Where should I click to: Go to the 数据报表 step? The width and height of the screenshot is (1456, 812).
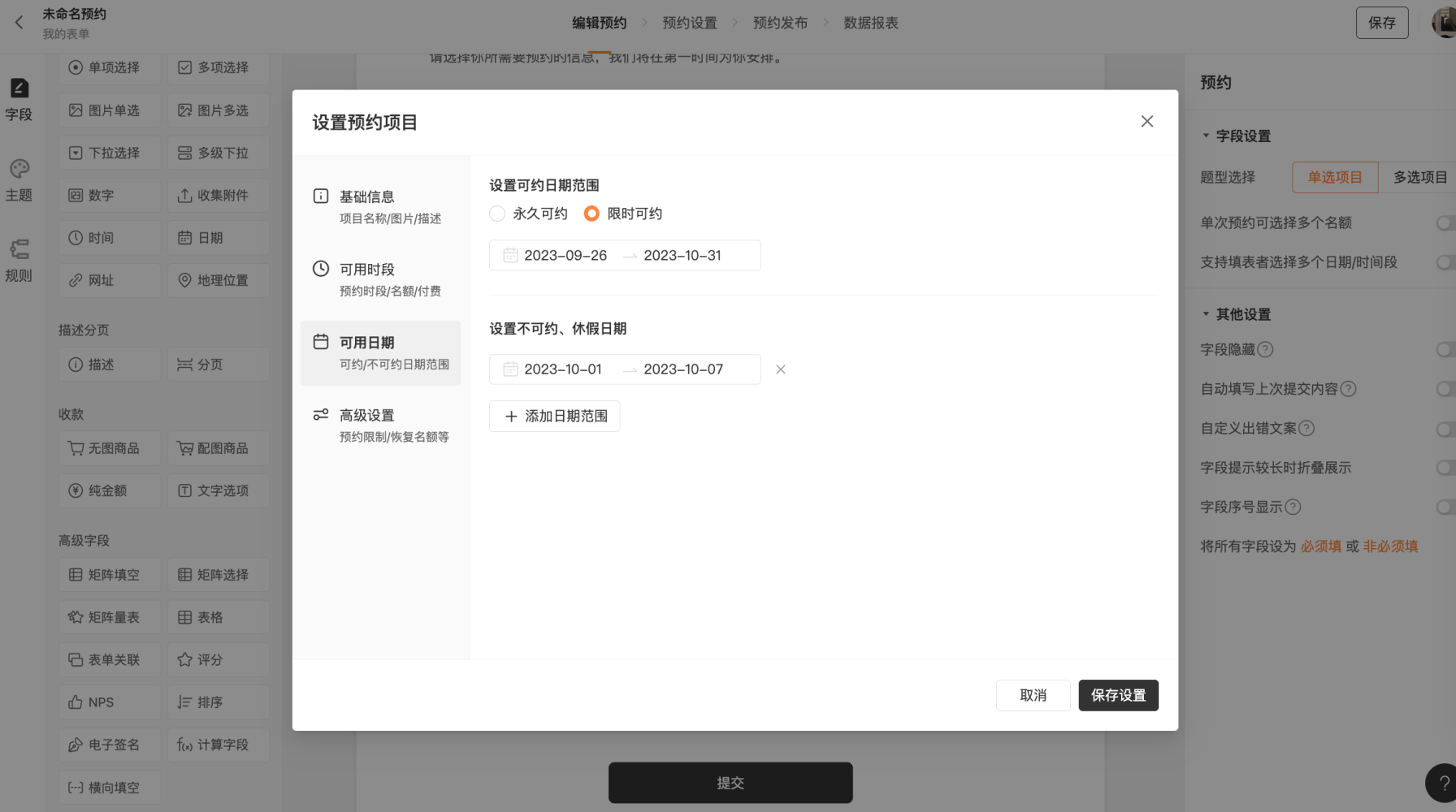click(871, 23)
